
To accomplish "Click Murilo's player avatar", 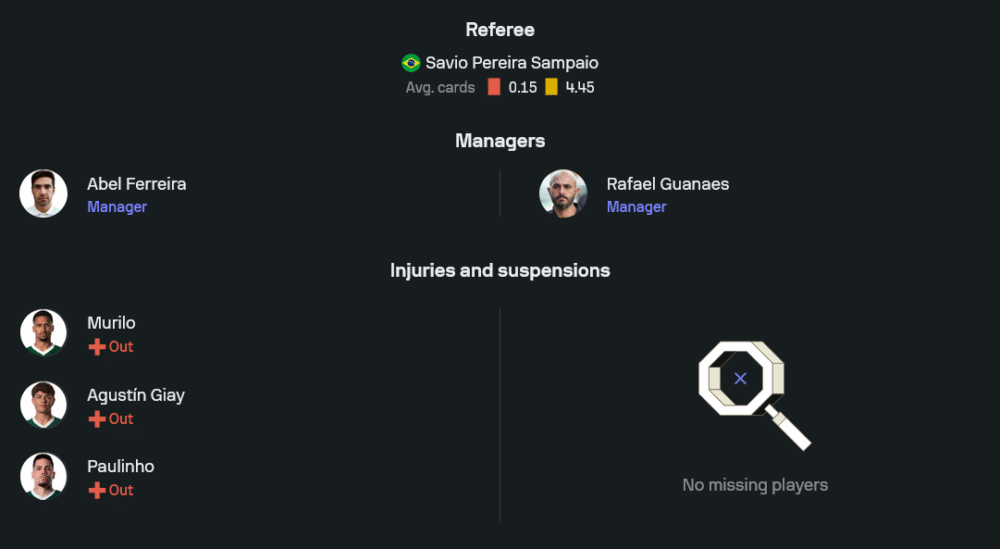I will tap(44, 334).
